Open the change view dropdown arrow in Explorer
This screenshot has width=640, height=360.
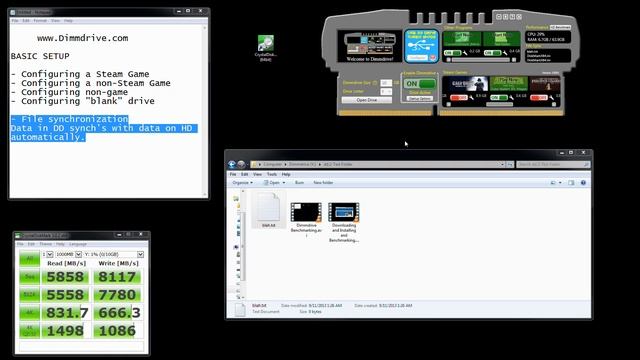click(560, 183)
